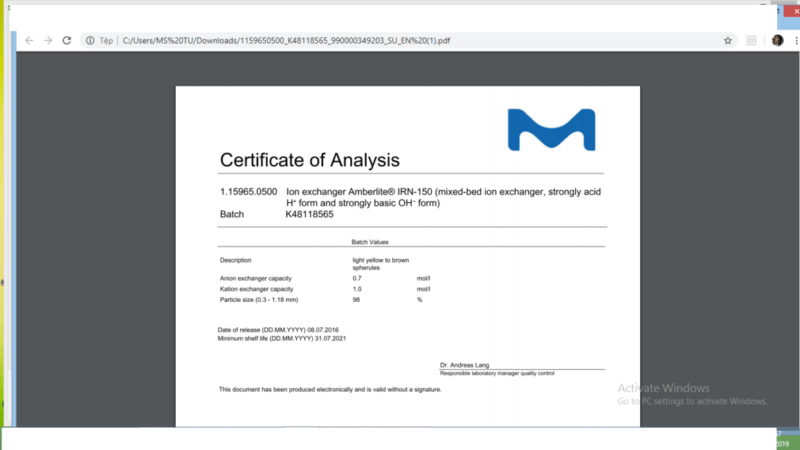Click the Kation exchanger capacity label
The width and height of the screenshot is (800, 450).
click(x=257, y=289)
